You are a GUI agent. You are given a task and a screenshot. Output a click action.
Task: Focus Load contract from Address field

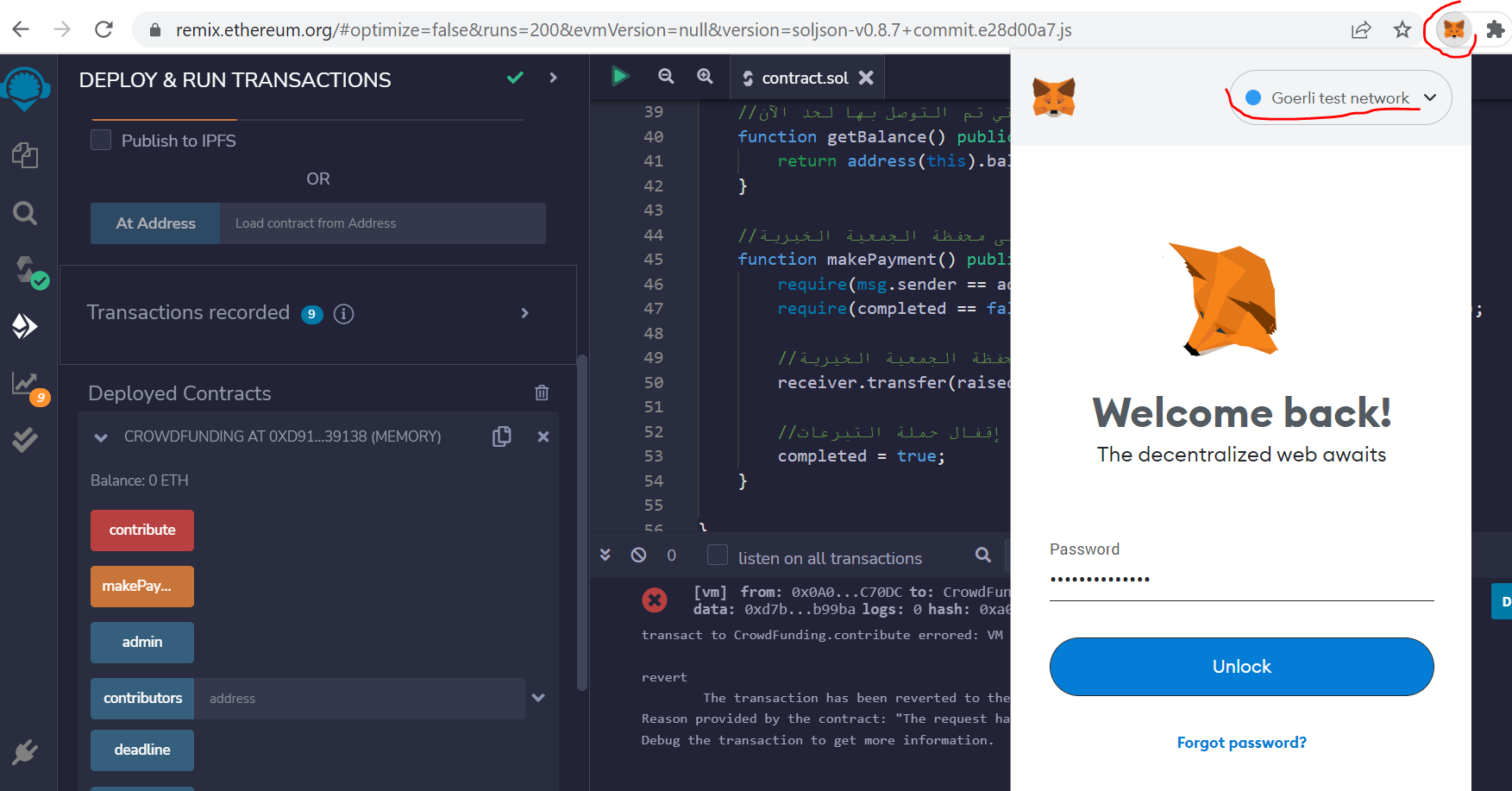[x=383, y=223]
